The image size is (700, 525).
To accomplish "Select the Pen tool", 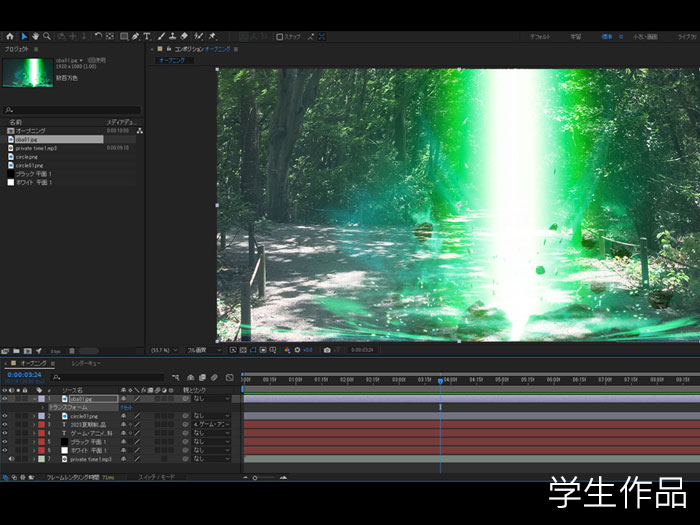I will point(135,36).
